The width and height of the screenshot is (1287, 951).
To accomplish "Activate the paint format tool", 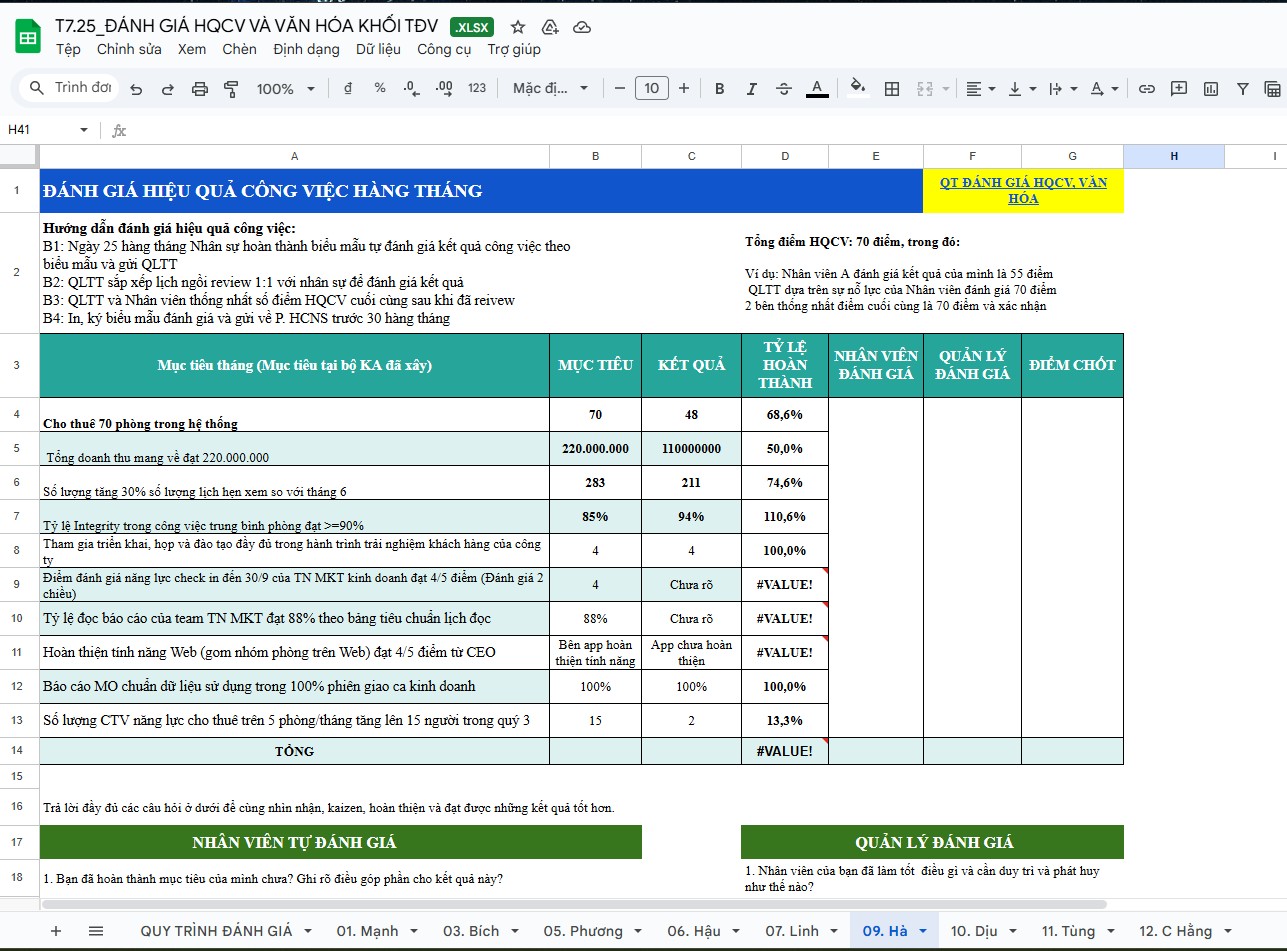I will click(232, 89).
